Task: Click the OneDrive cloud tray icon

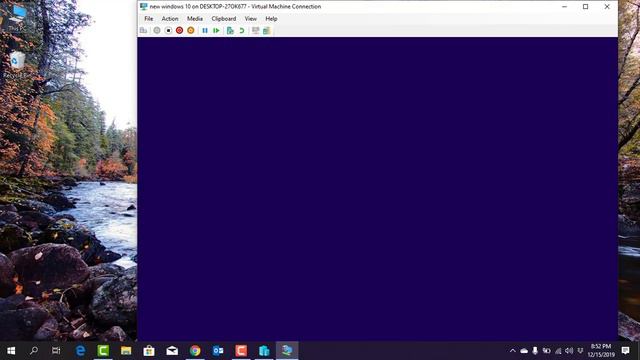Action: point(524,351)
